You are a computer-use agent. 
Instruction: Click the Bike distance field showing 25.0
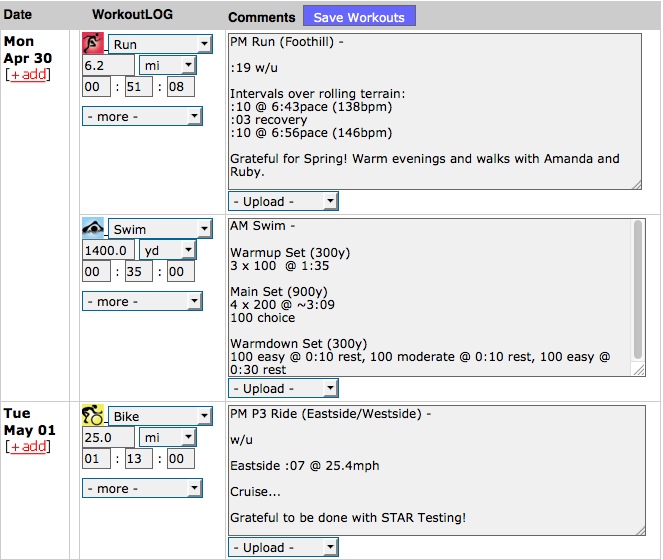pyautogui.click(x=108, y=437)
